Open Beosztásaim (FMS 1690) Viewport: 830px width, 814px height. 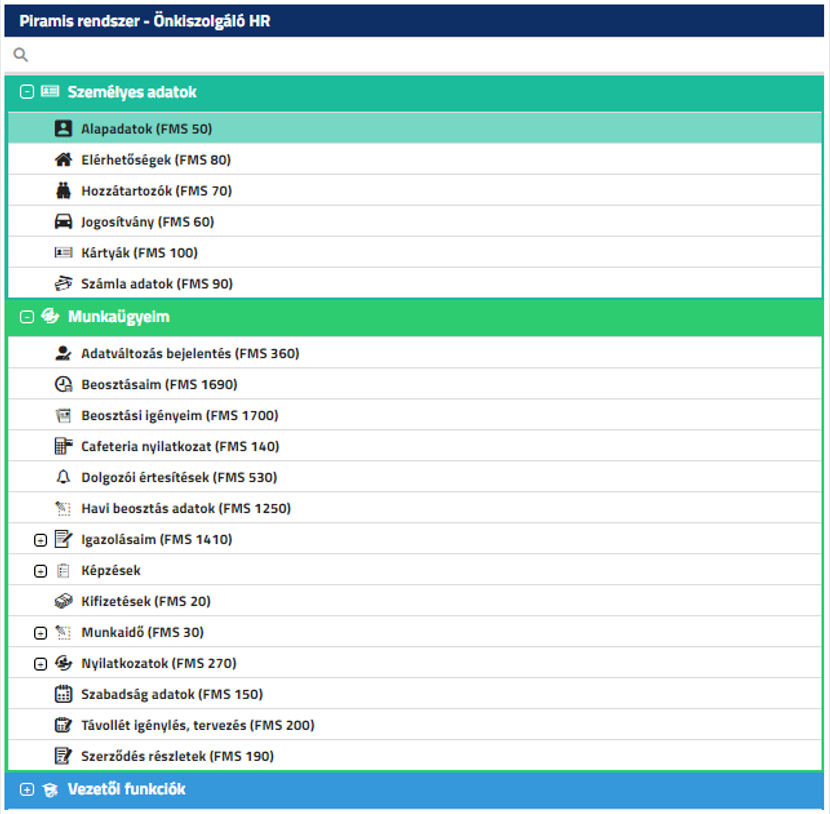[x=415, y=384]
